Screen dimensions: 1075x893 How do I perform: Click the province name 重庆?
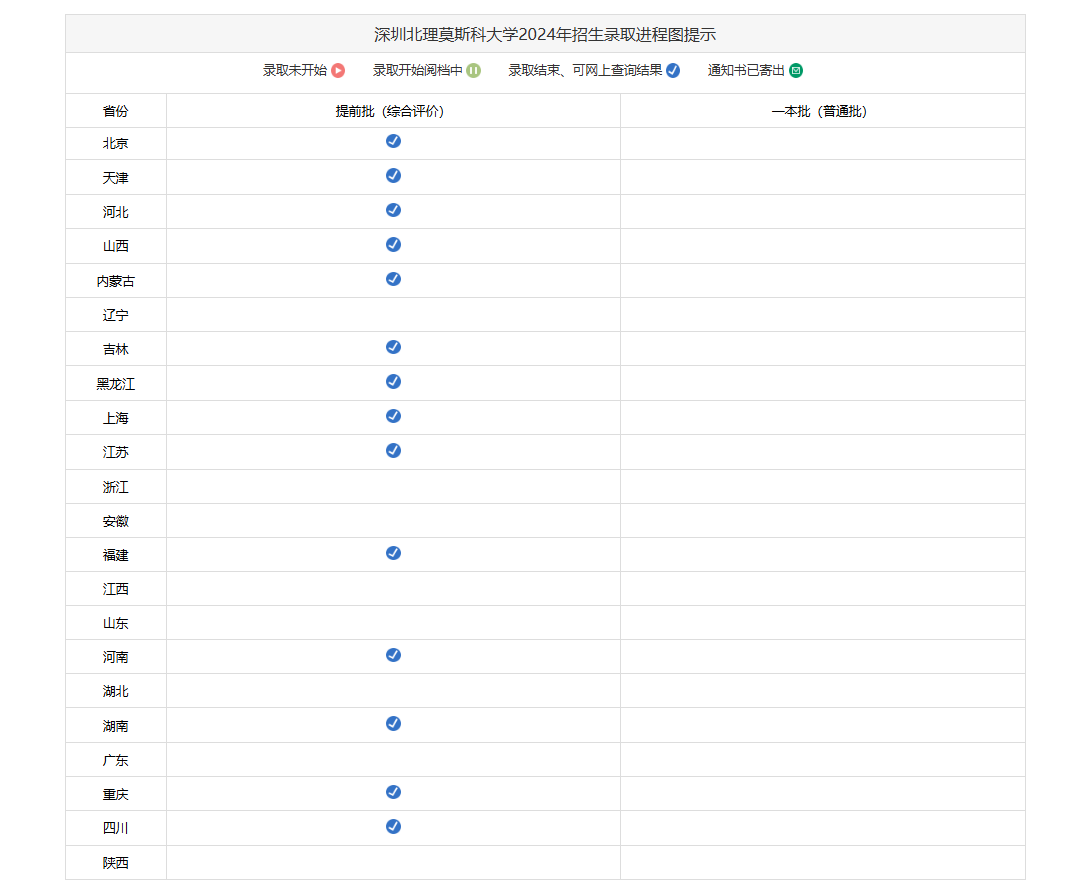pyautogui.click(x=116, y=795)
